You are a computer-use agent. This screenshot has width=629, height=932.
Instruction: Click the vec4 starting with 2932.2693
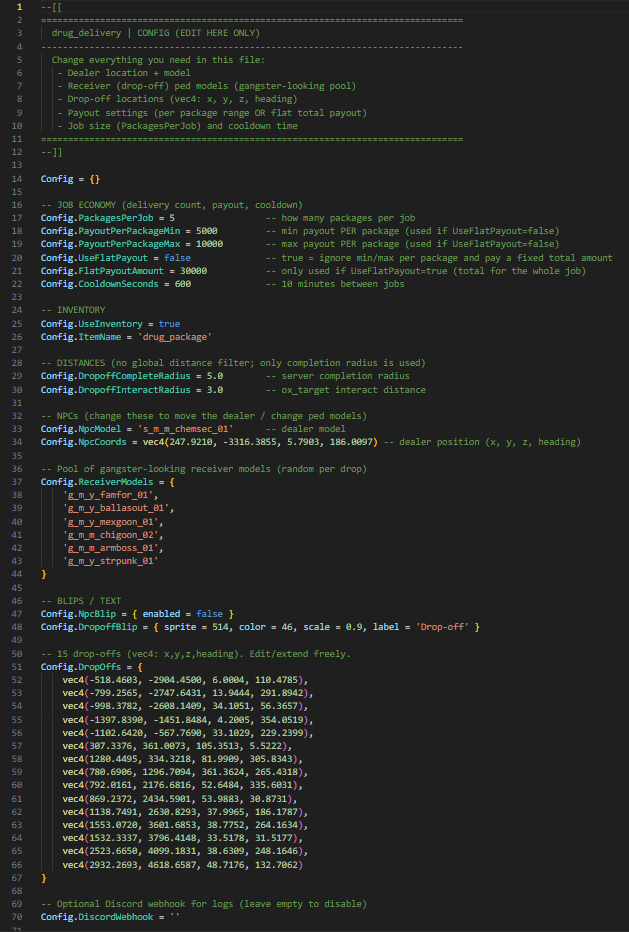183,865
